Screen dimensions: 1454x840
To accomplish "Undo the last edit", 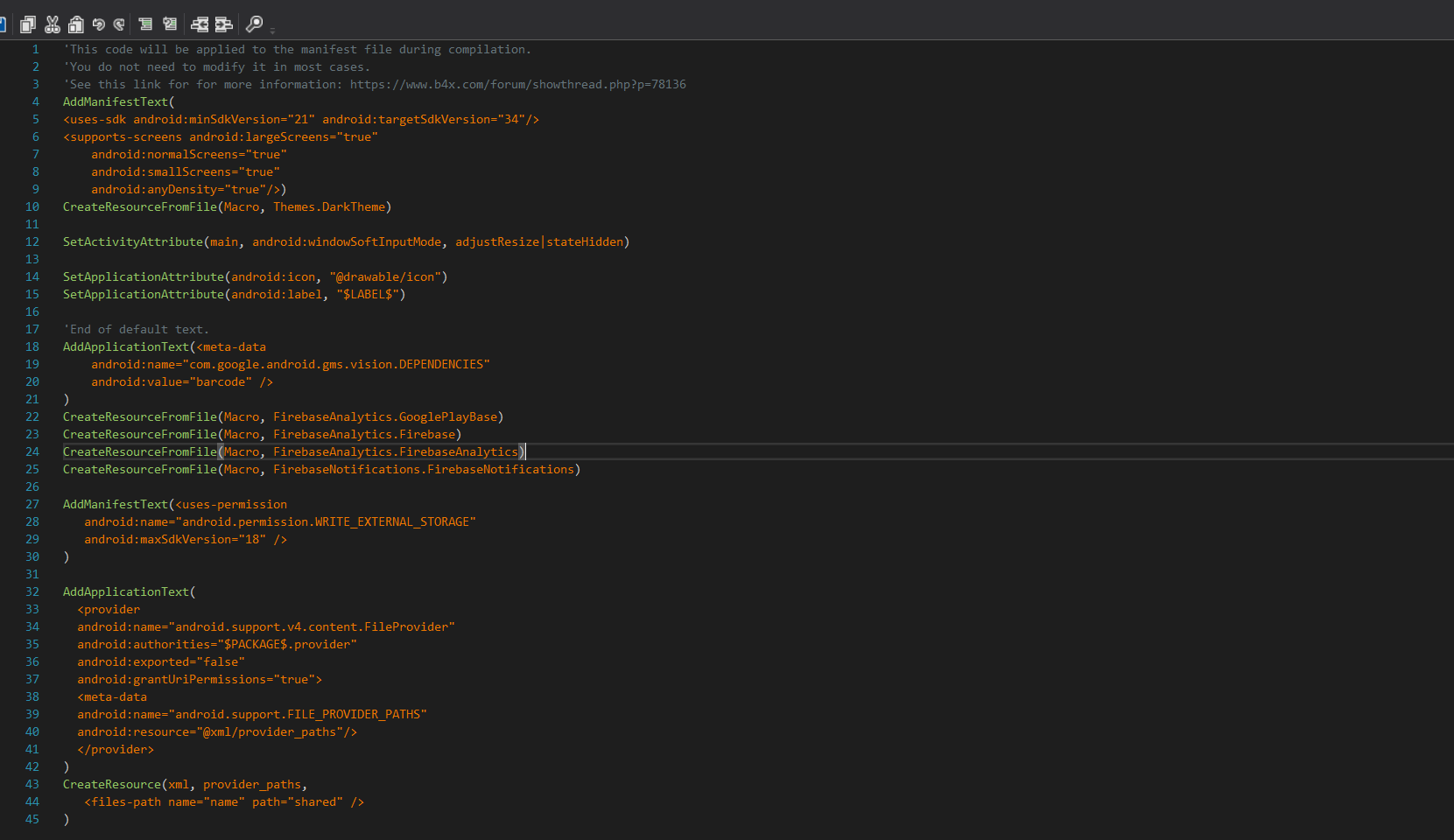I will (98, 24).
